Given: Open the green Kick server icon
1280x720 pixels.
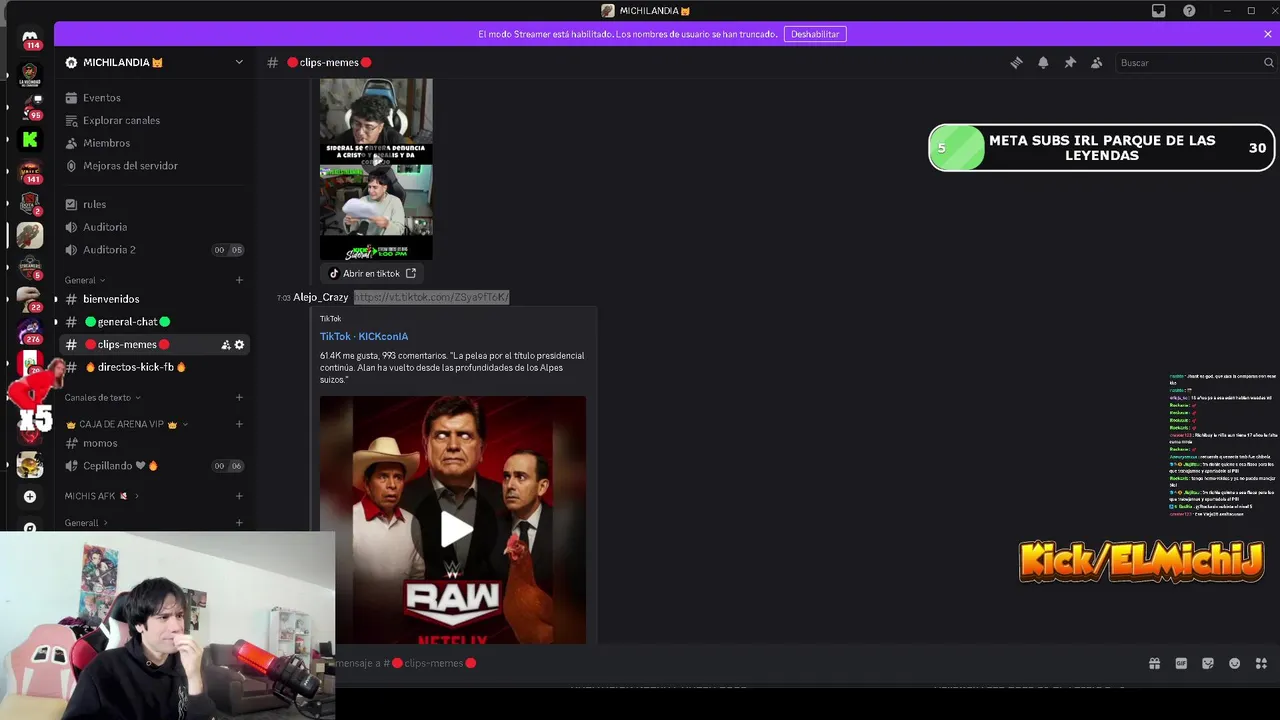Looking at the screenshot, I should click(x=30, y=140).
